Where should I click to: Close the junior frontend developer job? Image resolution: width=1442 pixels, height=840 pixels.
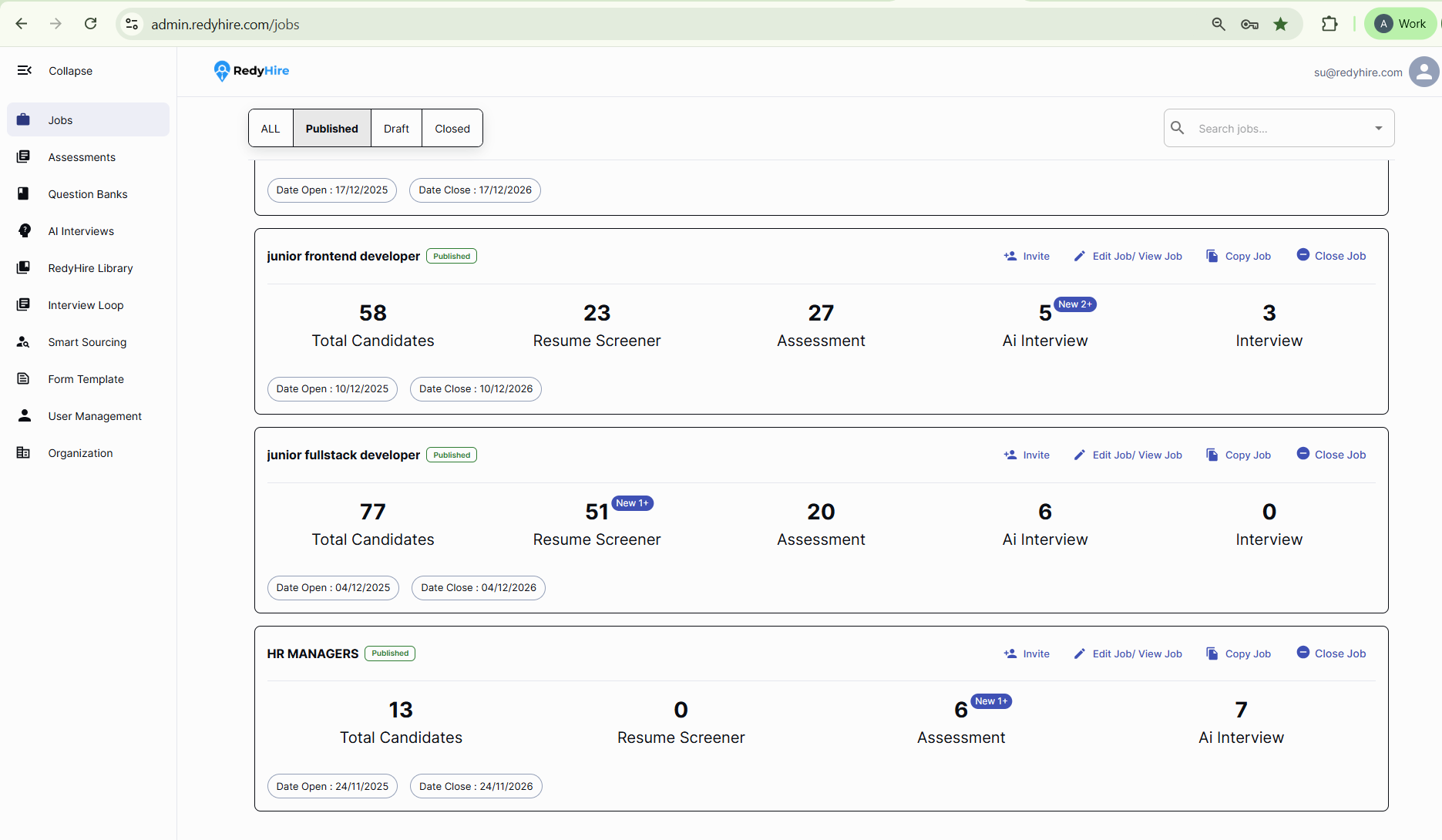(x=1331, y=256)
